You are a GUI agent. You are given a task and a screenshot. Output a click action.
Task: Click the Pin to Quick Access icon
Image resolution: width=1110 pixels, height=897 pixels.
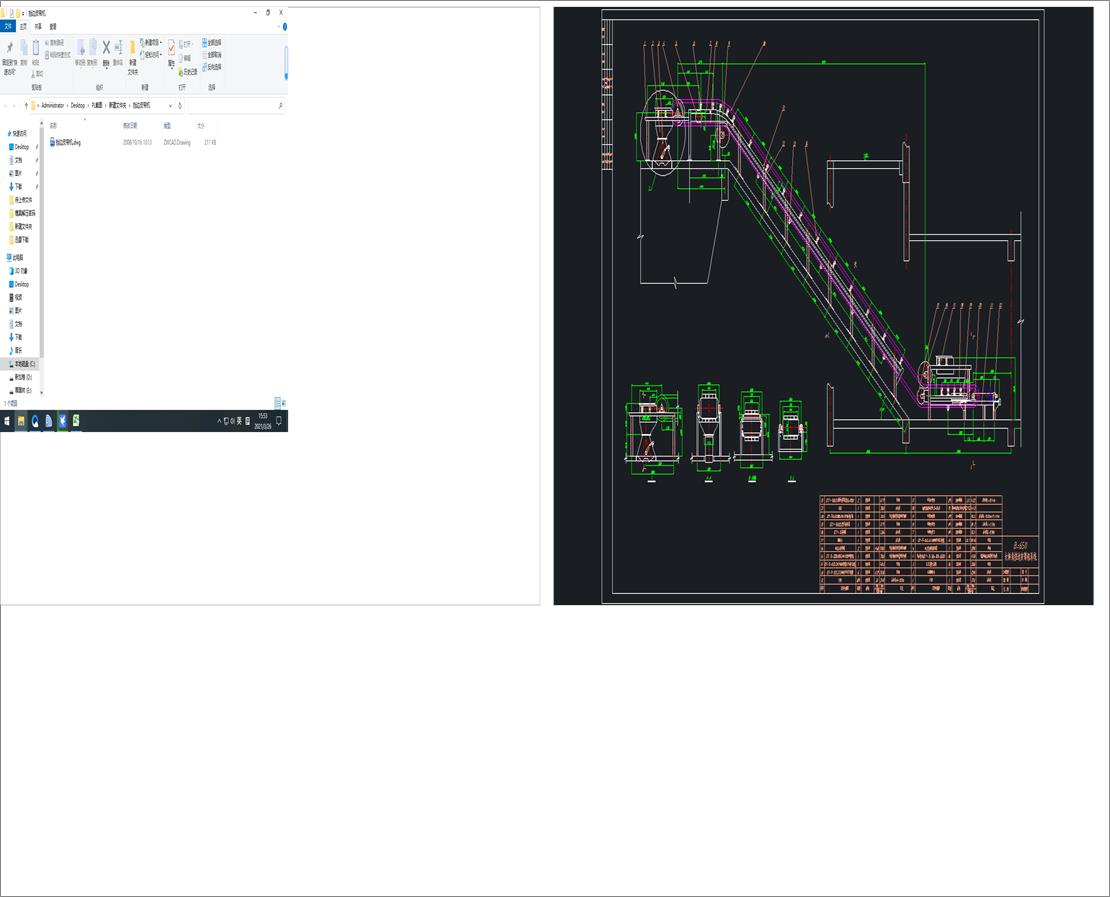10,49
